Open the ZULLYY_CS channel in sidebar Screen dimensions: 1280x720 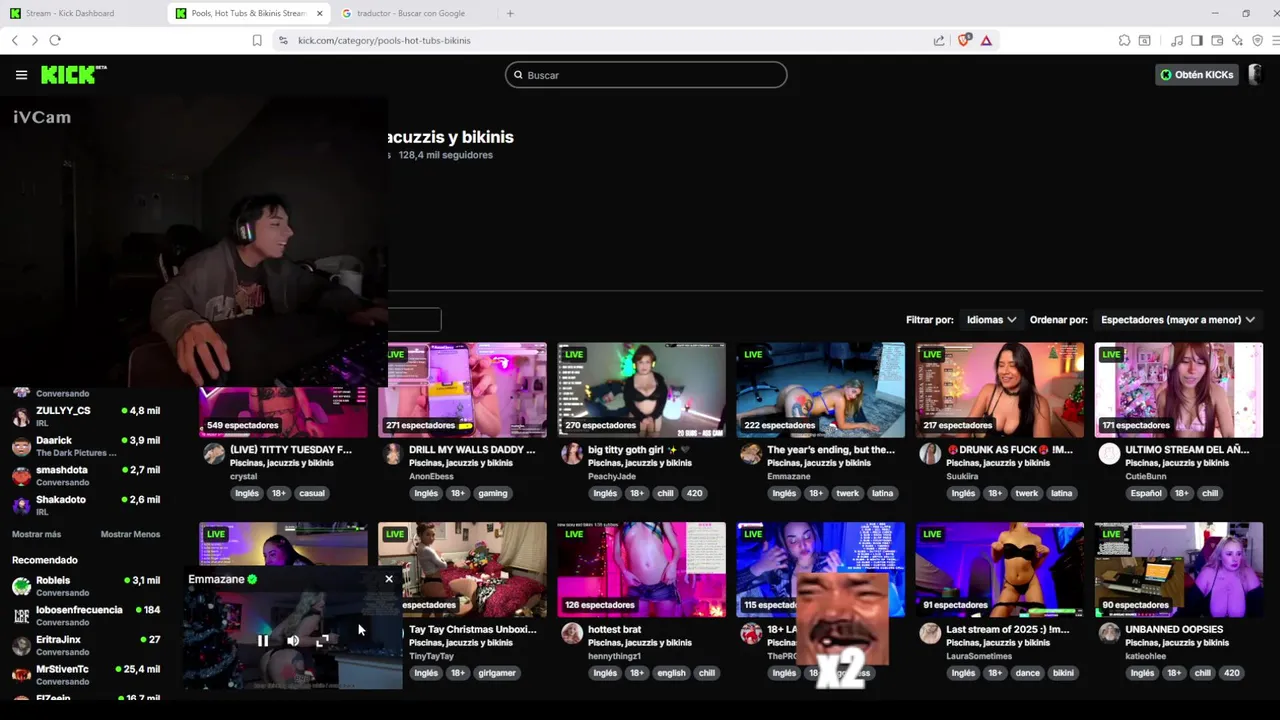click(x=85, y=416)
